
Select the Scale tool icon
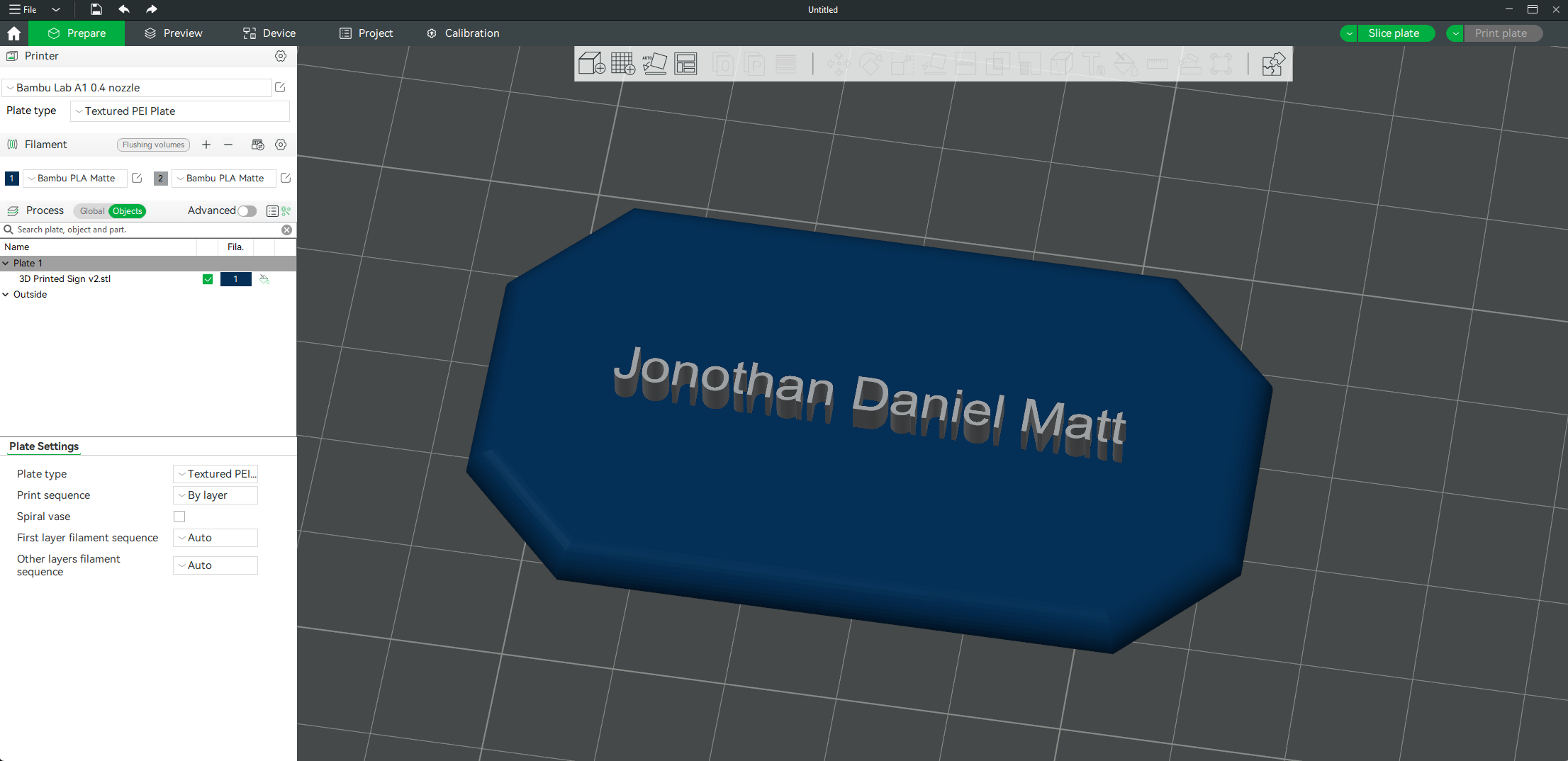click(902, 64)
